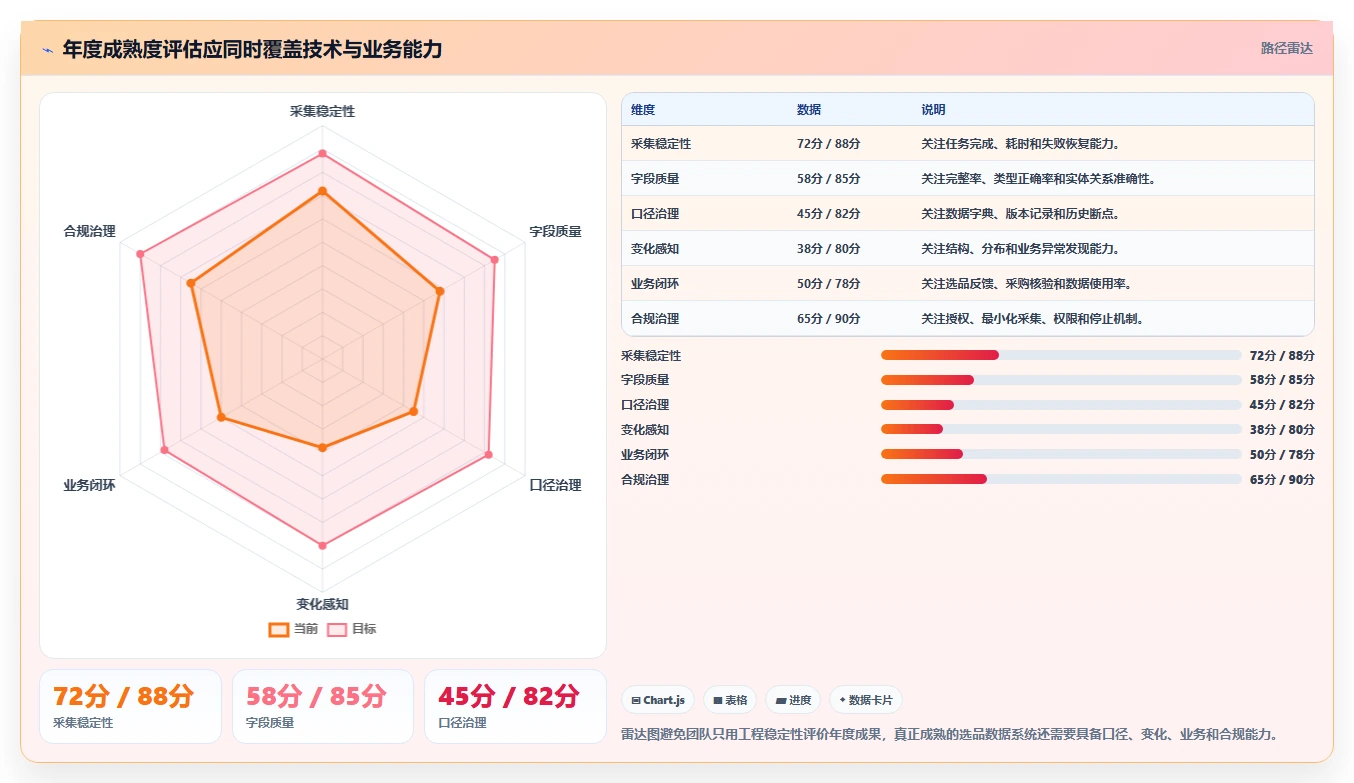Click the summary sentence beginning 雷达图避免团队
The height and width of the screenshot is (783, 1354).
(x=949, y=734)
